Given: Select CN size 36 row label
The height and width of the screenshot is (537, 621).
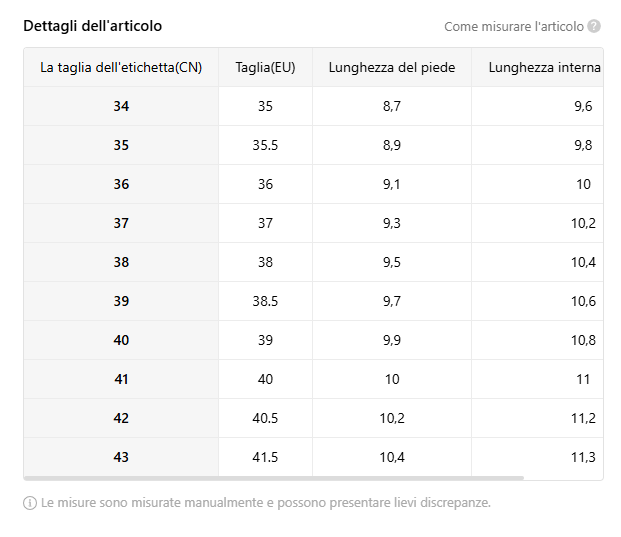Looking at the screenshot, I should point(121,184).
